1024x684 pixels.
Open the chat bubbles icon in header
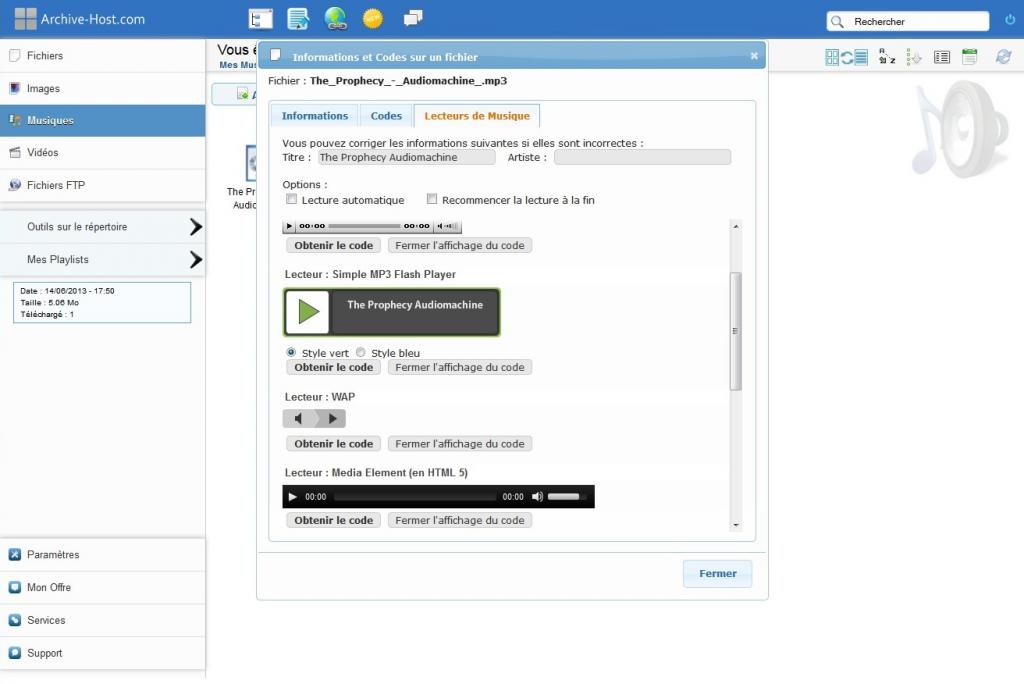pos(412,19)
